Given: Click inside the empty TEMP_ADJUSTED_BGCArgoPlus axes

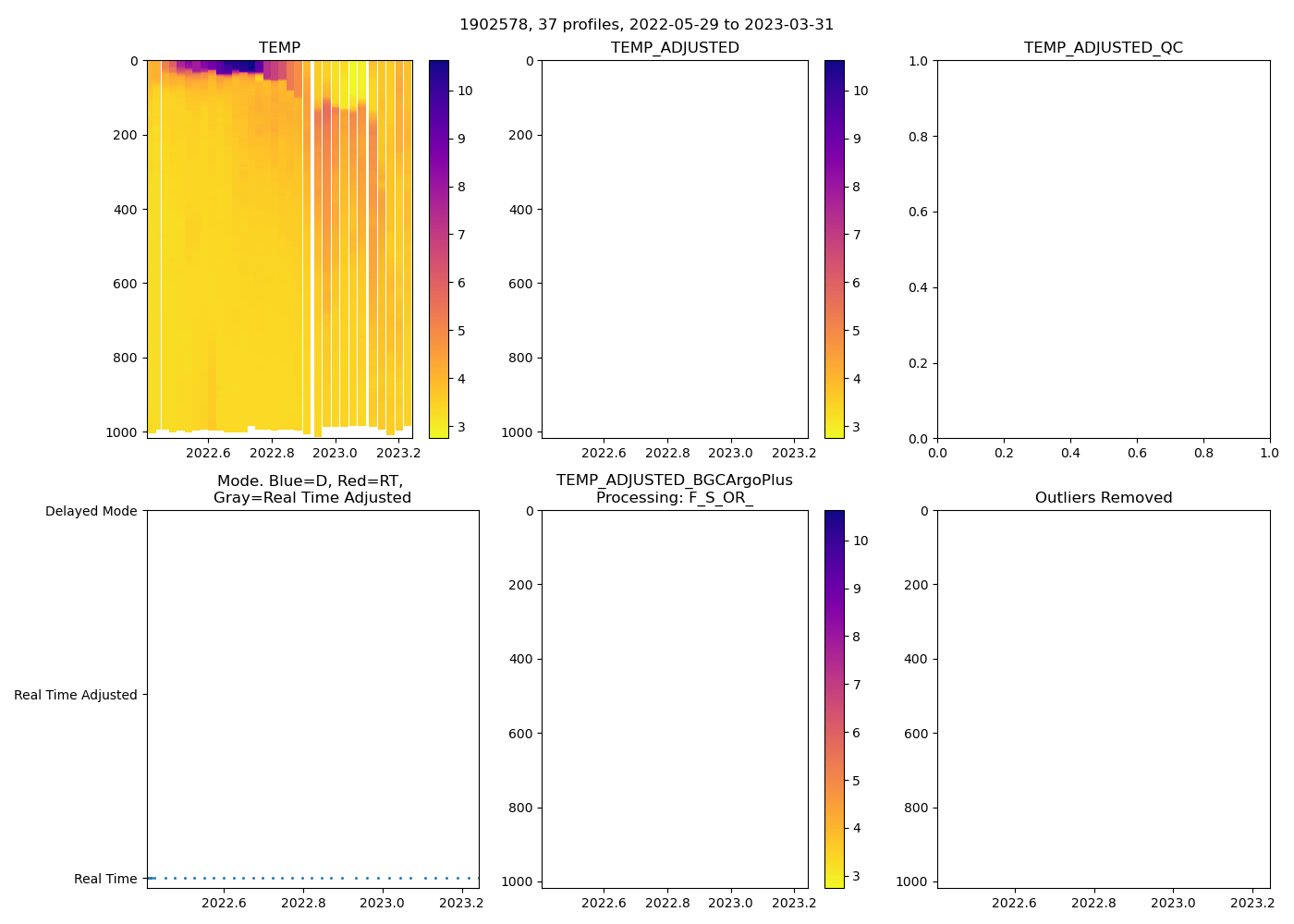Looking at the screenshot, I should pos(675,699).
